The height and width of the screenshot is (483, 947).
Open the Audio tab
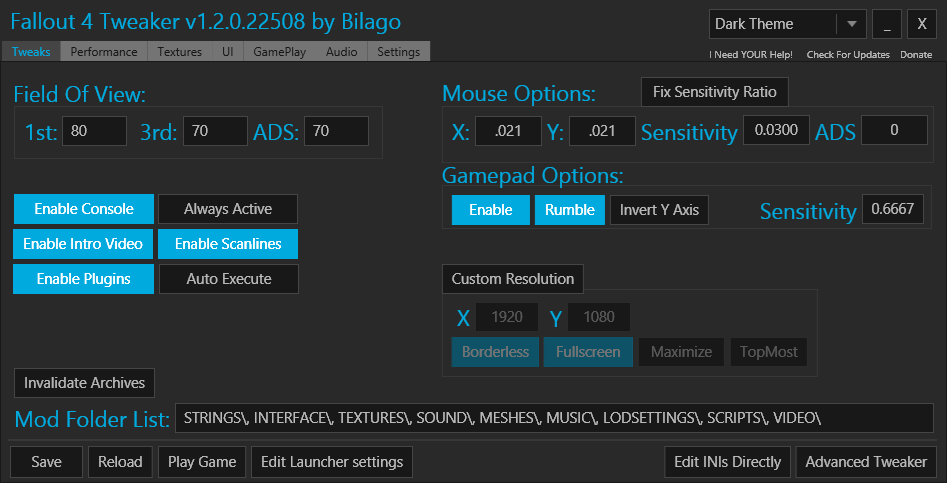point(342,52)
